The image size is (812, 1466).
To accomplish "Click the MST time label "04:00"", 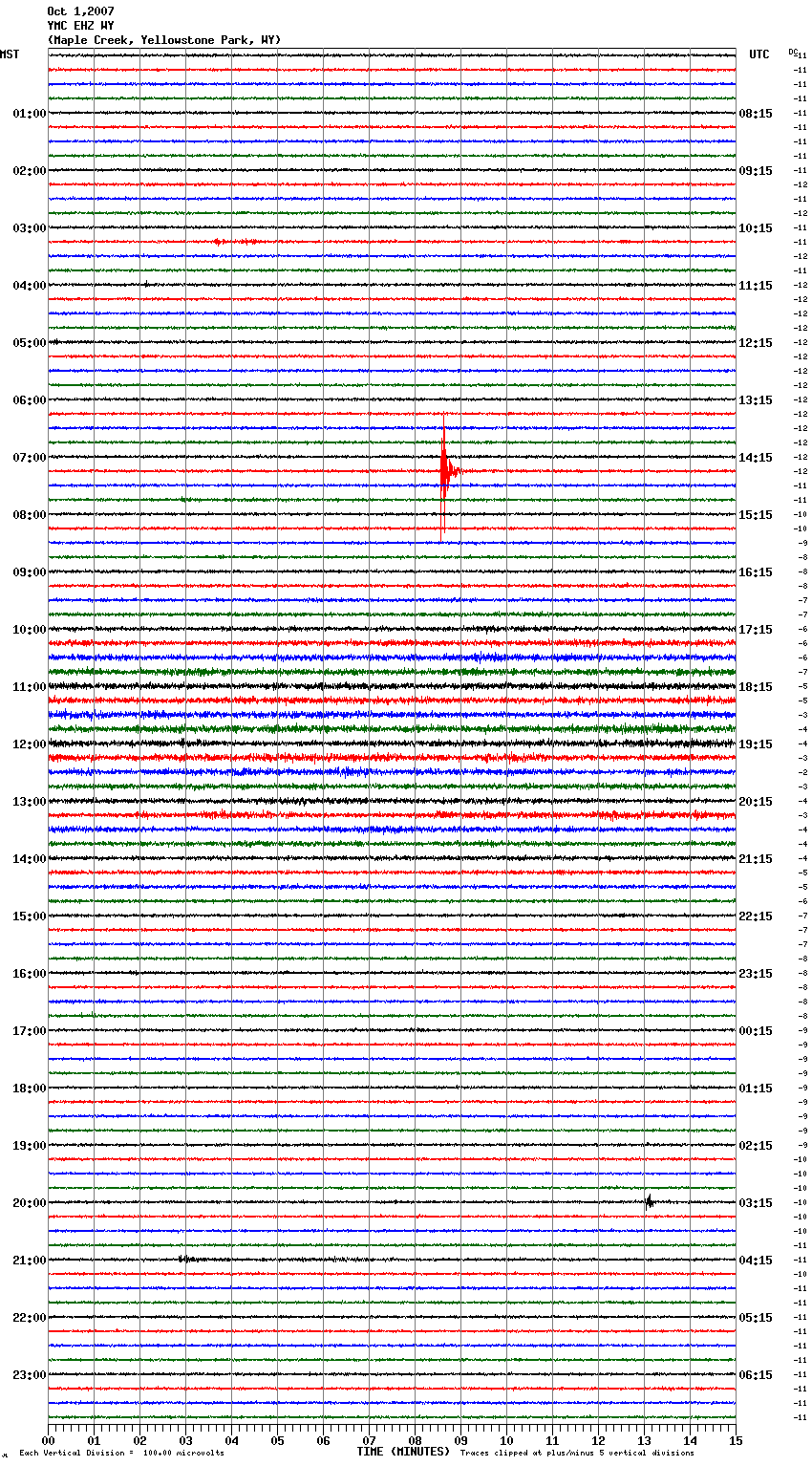I will coord(30,286).
